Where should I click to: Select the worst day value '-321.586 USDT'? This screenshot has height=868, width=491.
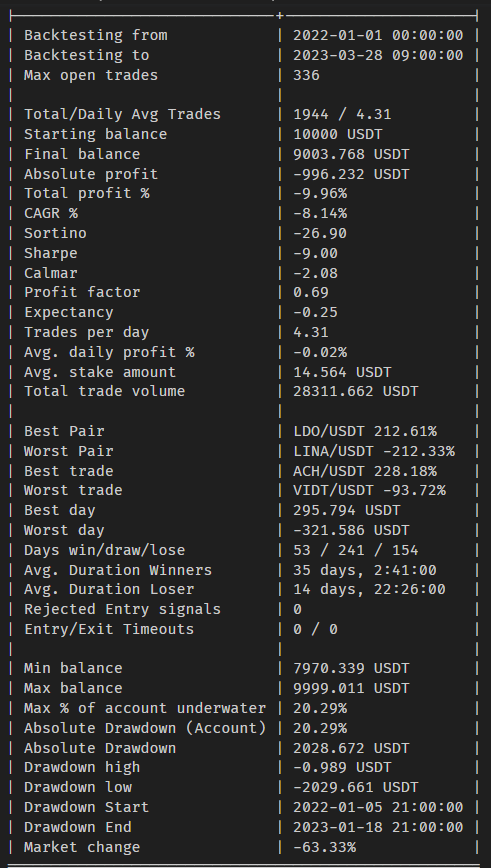[351, 530]
